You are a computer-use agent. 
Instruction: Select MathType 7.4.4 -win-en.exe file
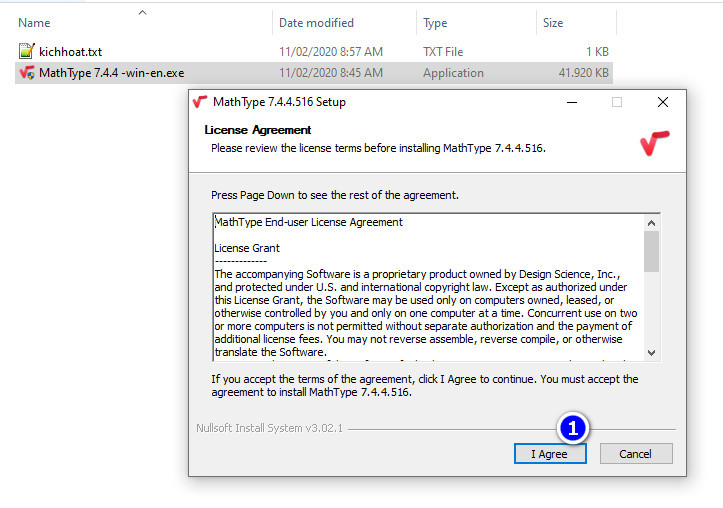(x=111, y=73)
